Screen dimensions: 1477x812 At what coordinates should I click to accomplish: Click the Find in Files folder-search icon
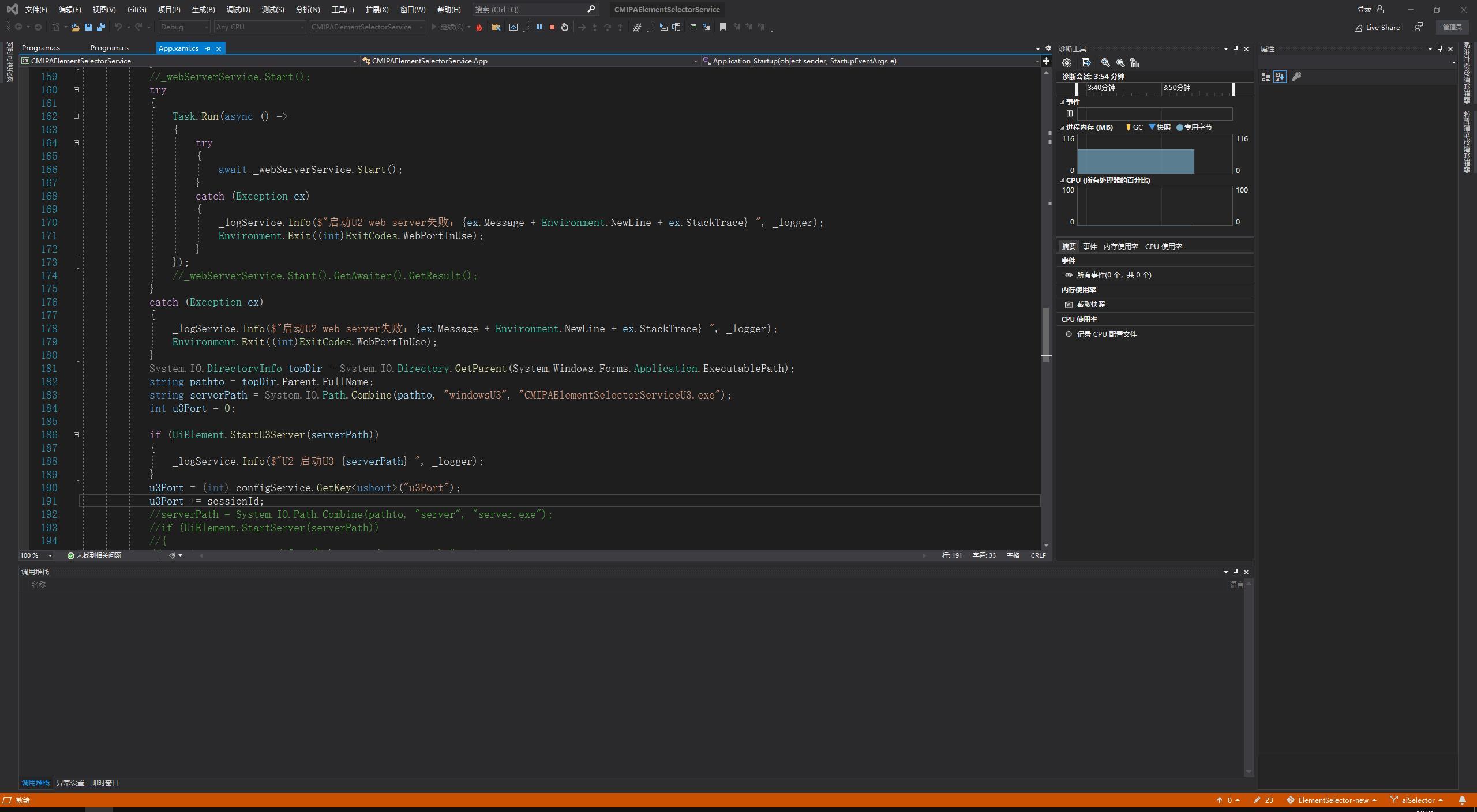[496, 27]
